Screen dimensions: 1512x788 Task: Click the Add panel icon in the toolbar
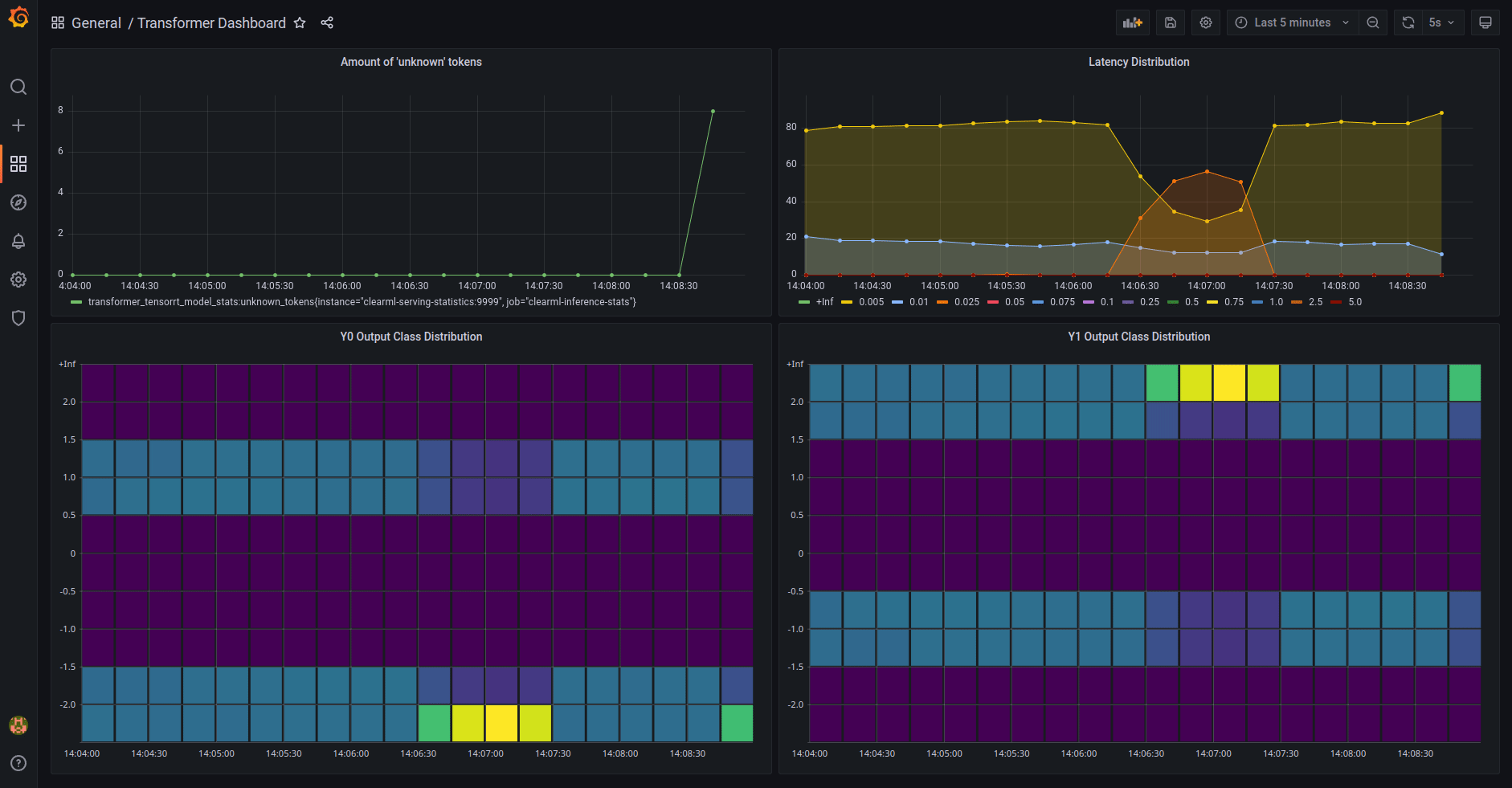(1133, 22)
